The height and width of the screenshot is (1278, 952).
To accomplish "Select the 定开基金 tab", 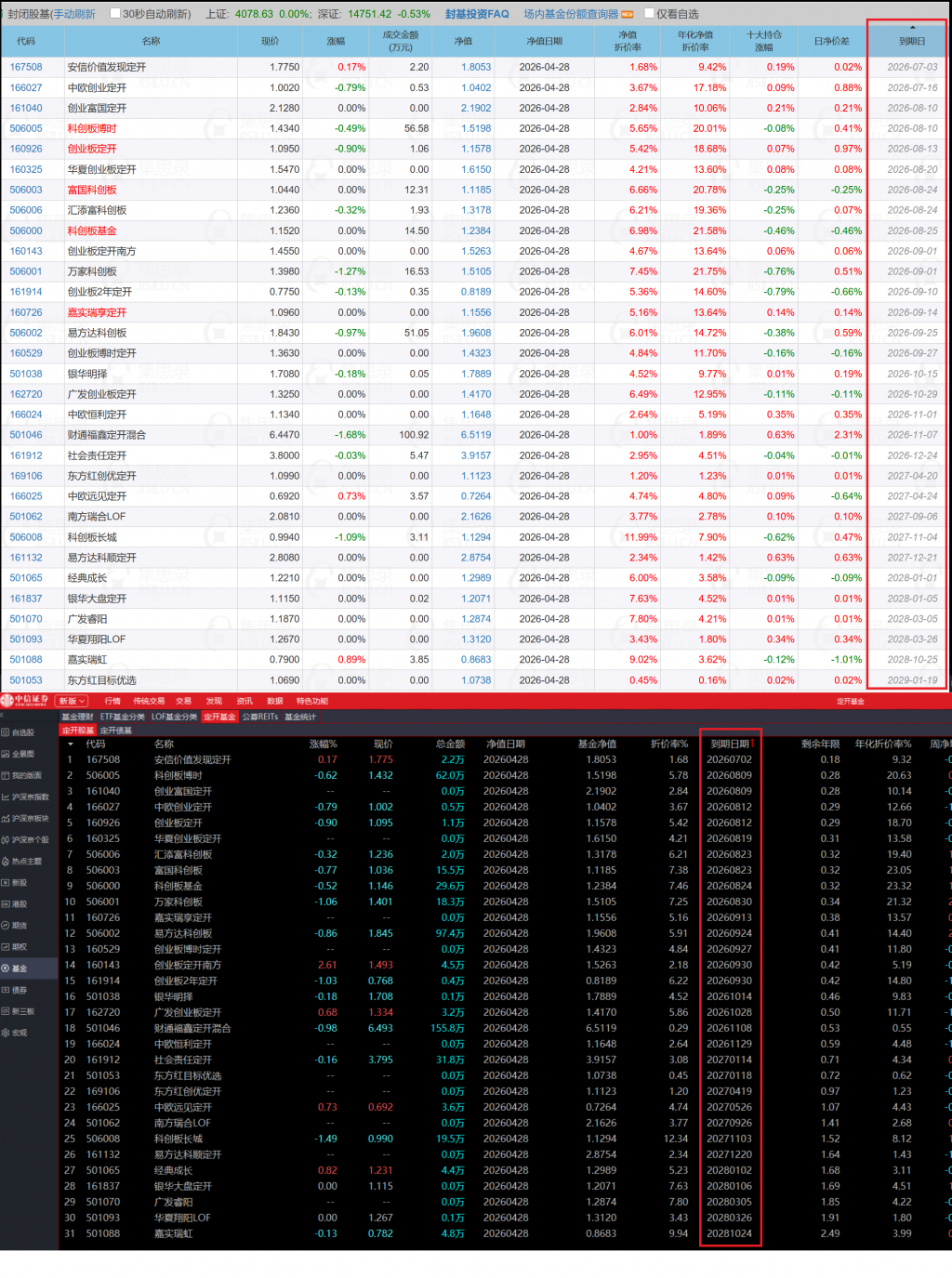I will tap(219, 717).
